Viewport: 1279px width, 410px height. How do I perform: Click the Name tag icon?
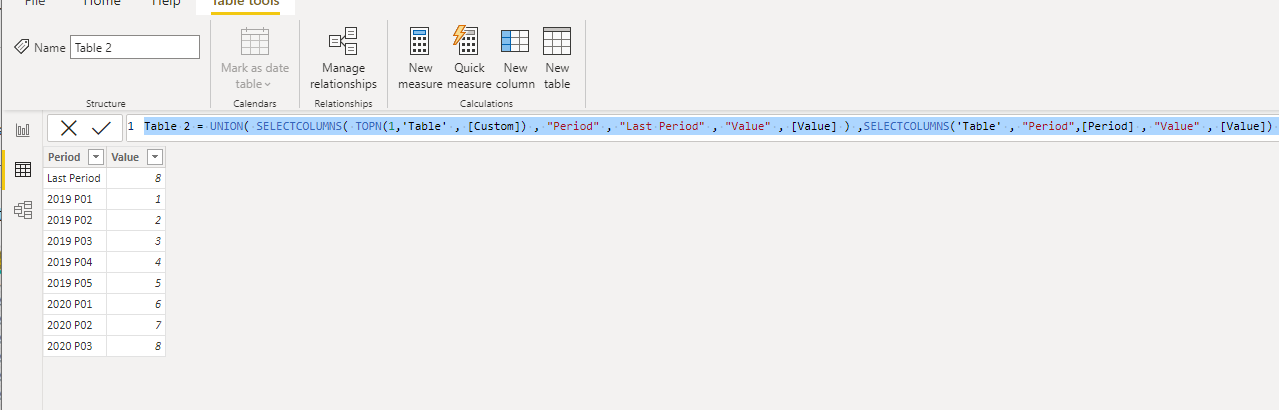pyautogui.click(x=21, y=47)
